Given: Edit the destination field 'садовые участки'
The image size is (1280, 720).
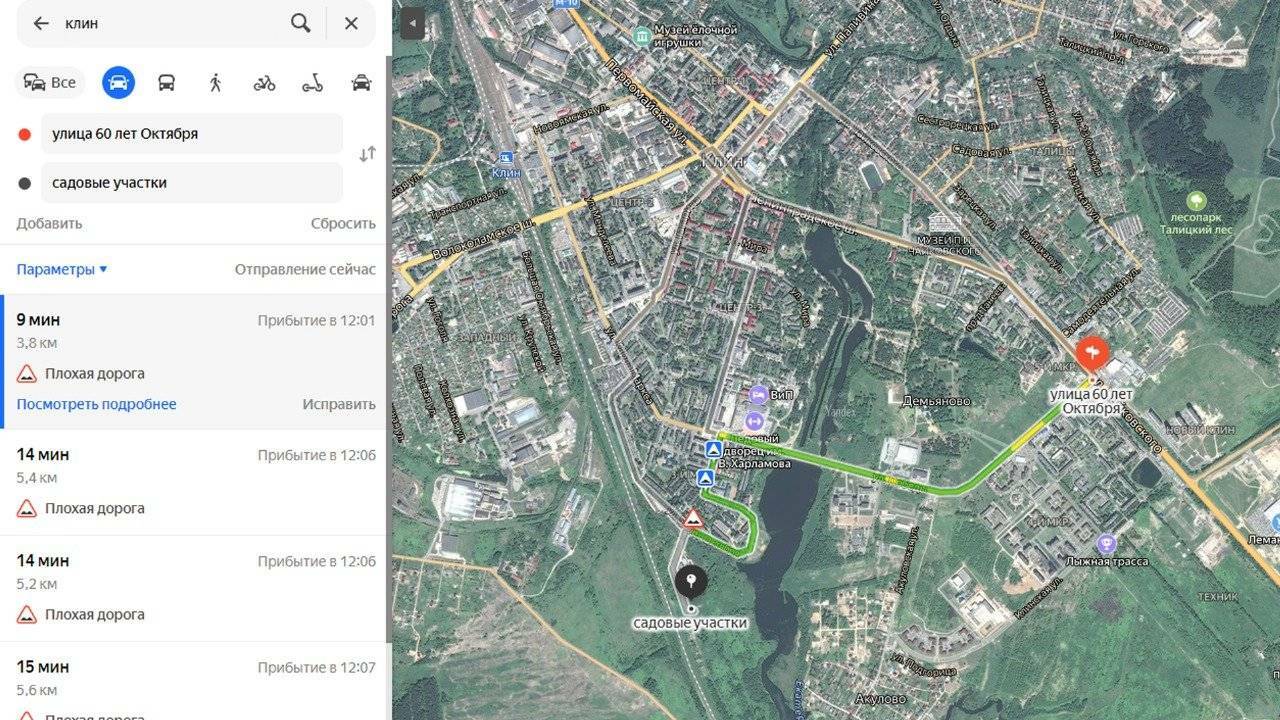Looking at the screenshot, I should pyautogui.click(x=192, y=183).
